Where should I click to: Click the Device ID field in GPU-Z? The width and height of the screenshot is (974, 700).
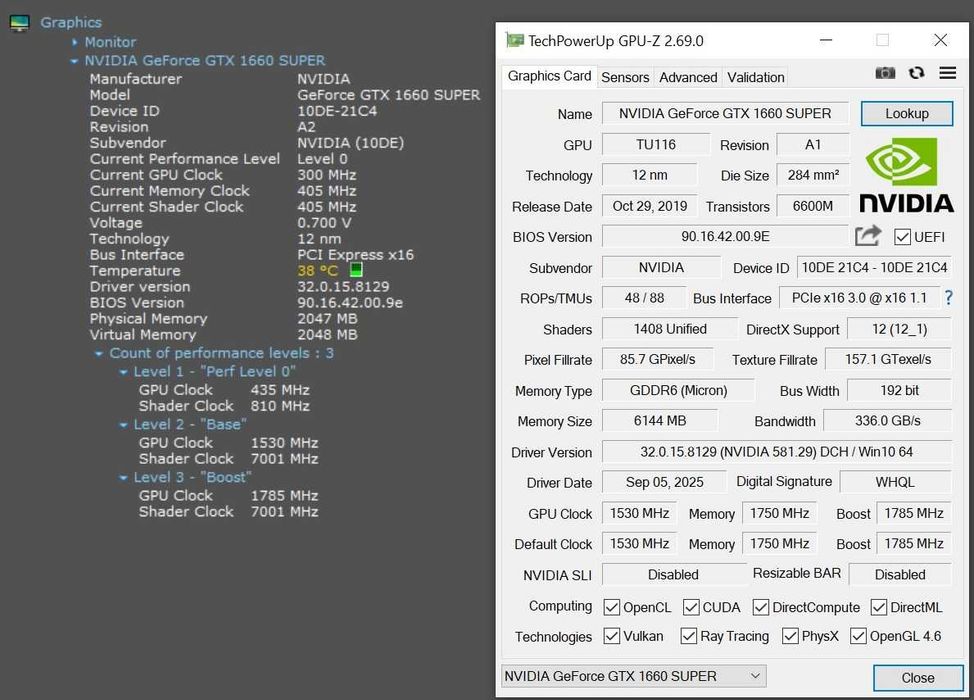click(x=874, y=268)
